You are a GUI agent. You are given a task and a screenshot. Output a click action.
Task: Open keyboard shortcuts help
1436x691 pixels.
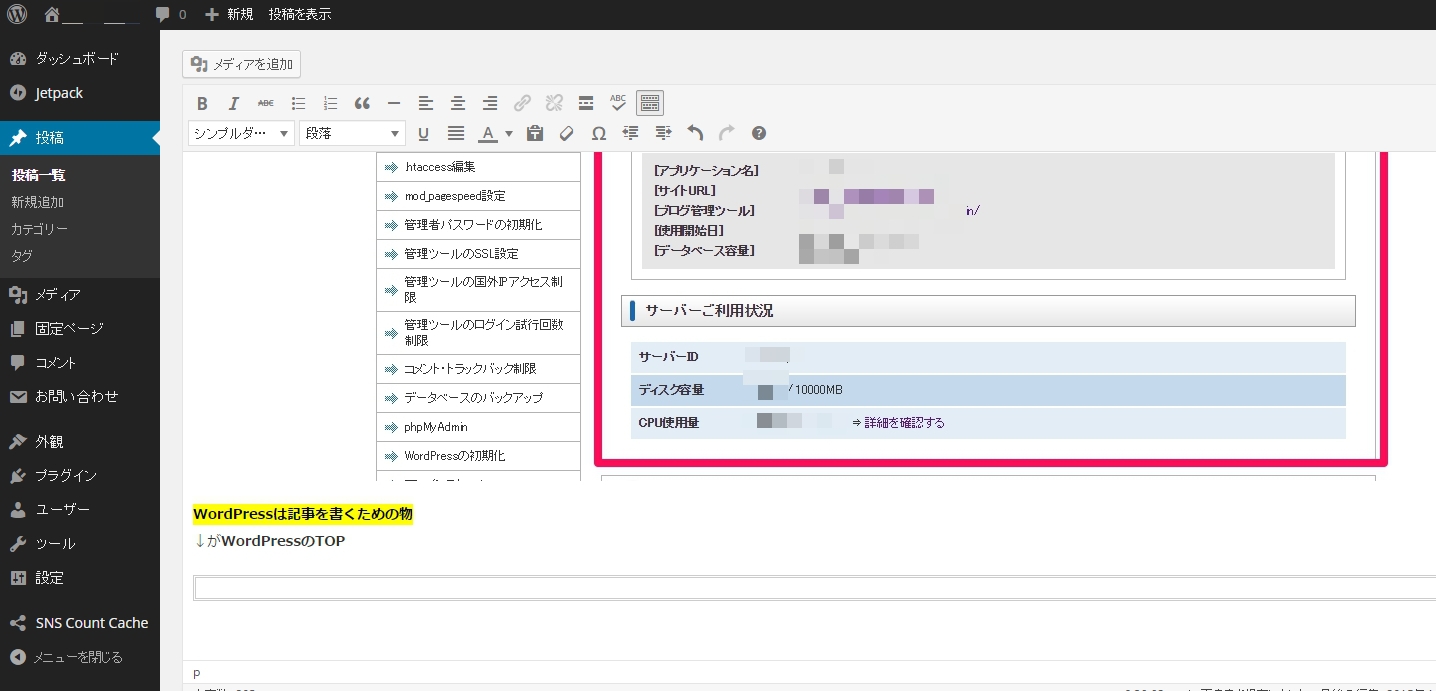click(x=759, y=133)
